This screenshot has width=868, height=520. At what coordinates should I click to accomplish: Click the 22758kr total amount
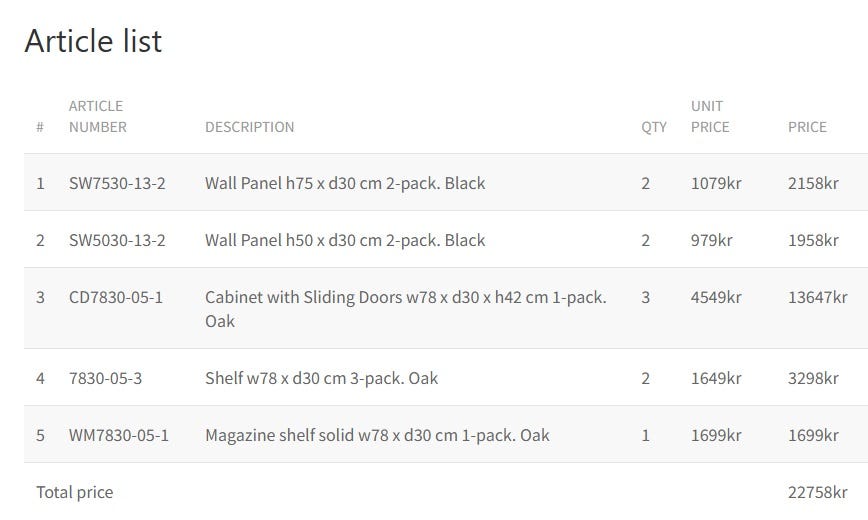click(x=817, y=492)
